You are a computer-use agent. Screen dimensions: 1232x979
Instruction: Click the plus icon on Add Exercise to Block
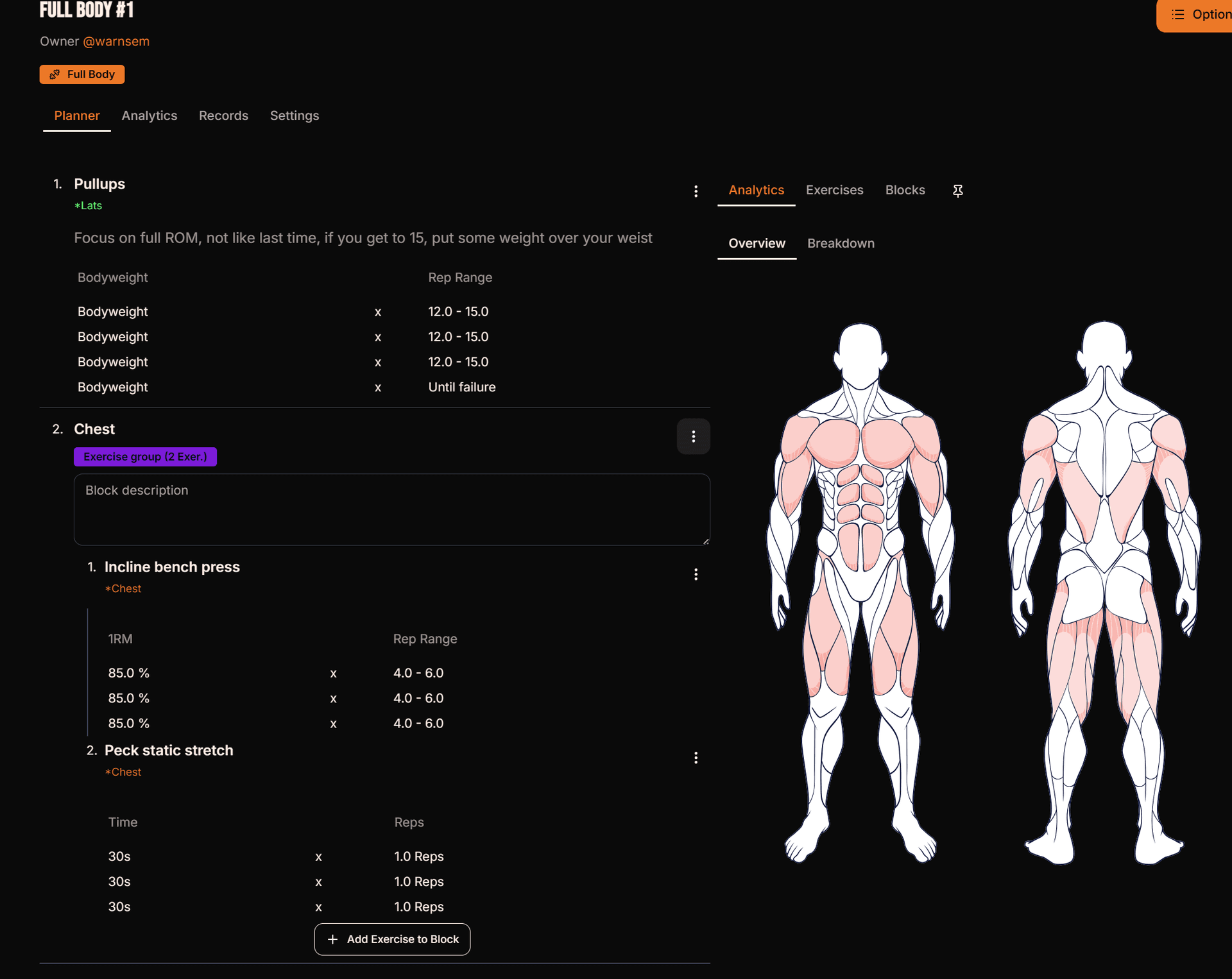pos(332,939)
